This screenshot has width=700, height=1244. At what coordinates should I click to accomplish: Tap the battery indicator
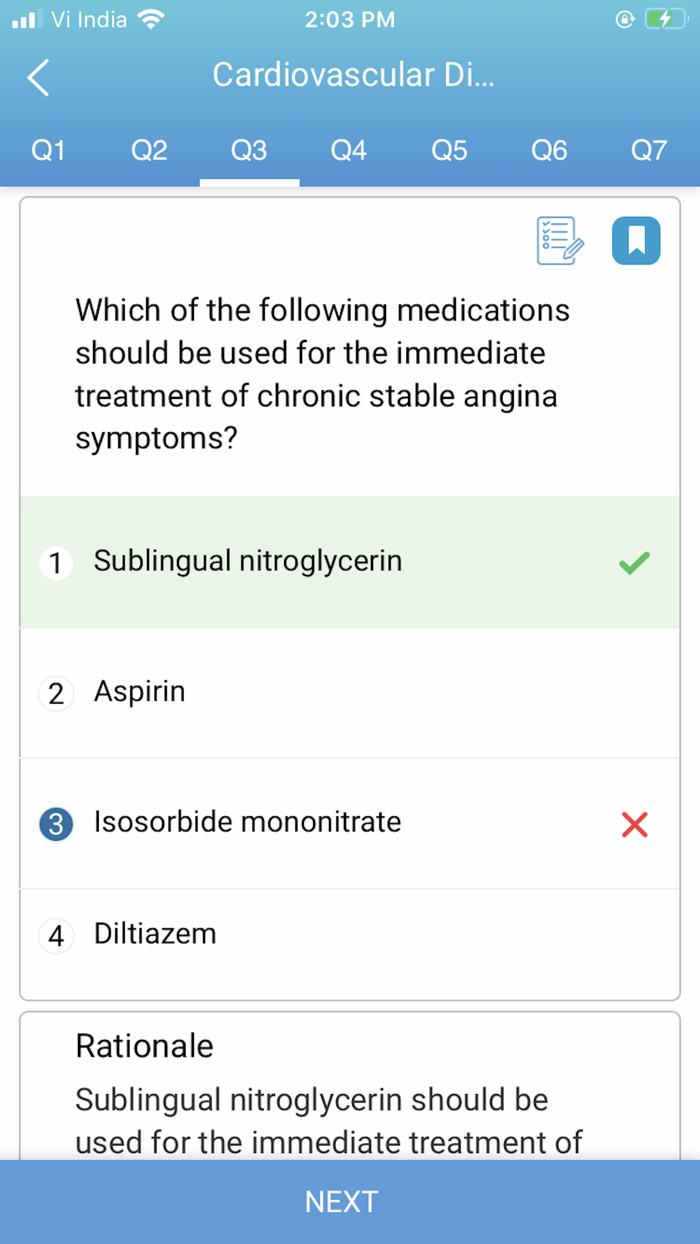click(666, 17)
